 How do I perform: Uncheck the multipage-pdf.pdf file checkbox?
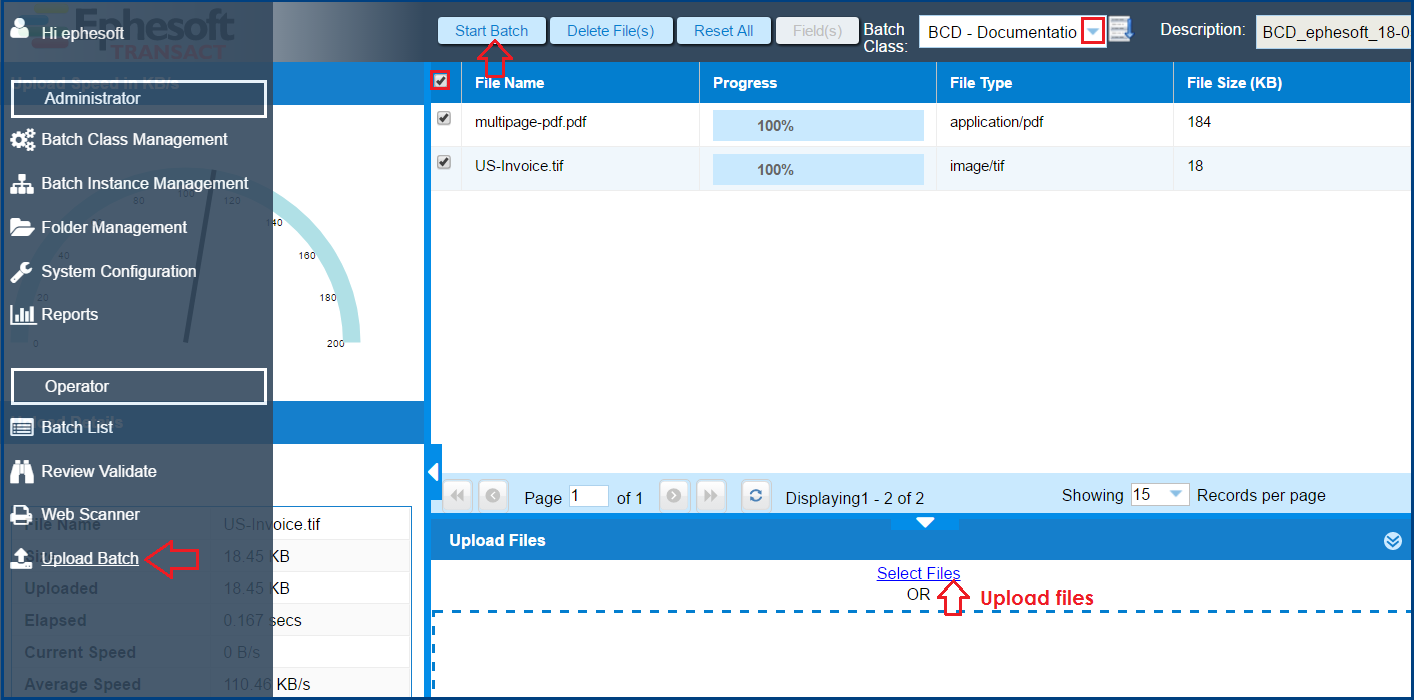[x=444, y=119]
